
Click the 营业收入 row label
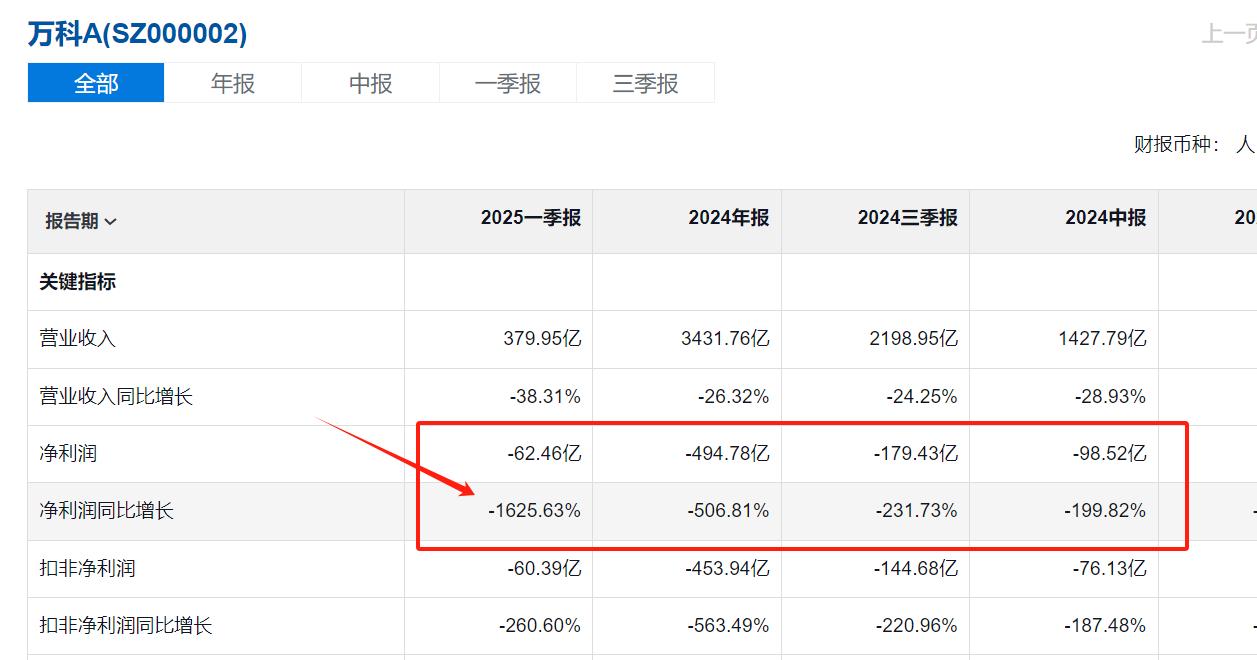point(78,339)
